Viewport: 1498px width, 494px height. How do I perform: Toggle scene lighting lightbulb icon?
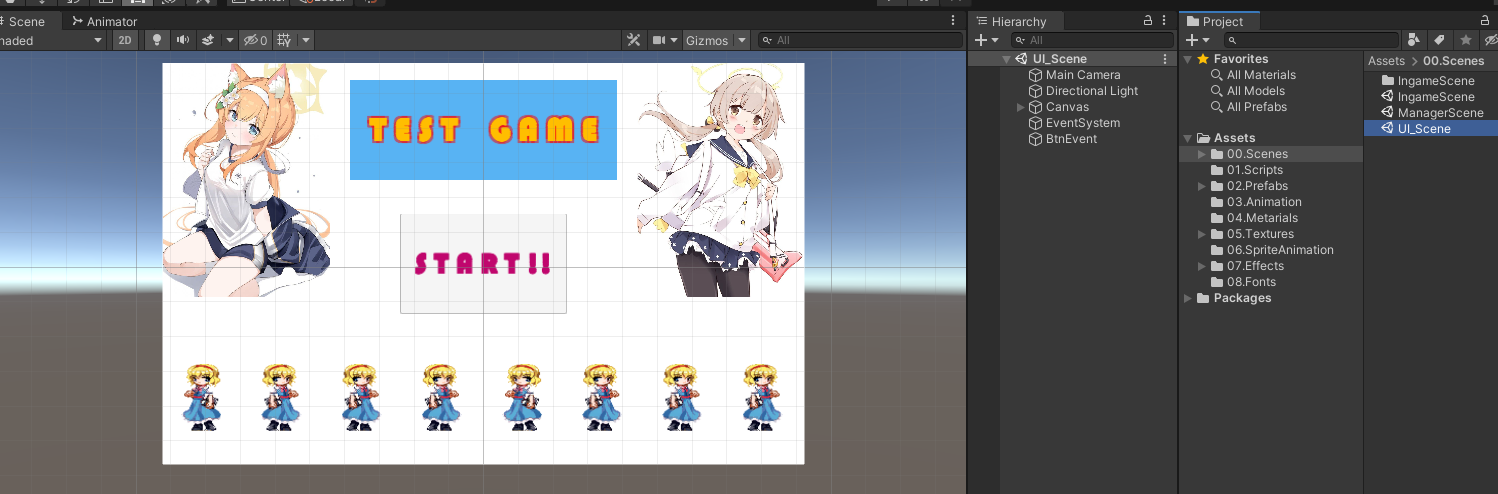point(156,40)
